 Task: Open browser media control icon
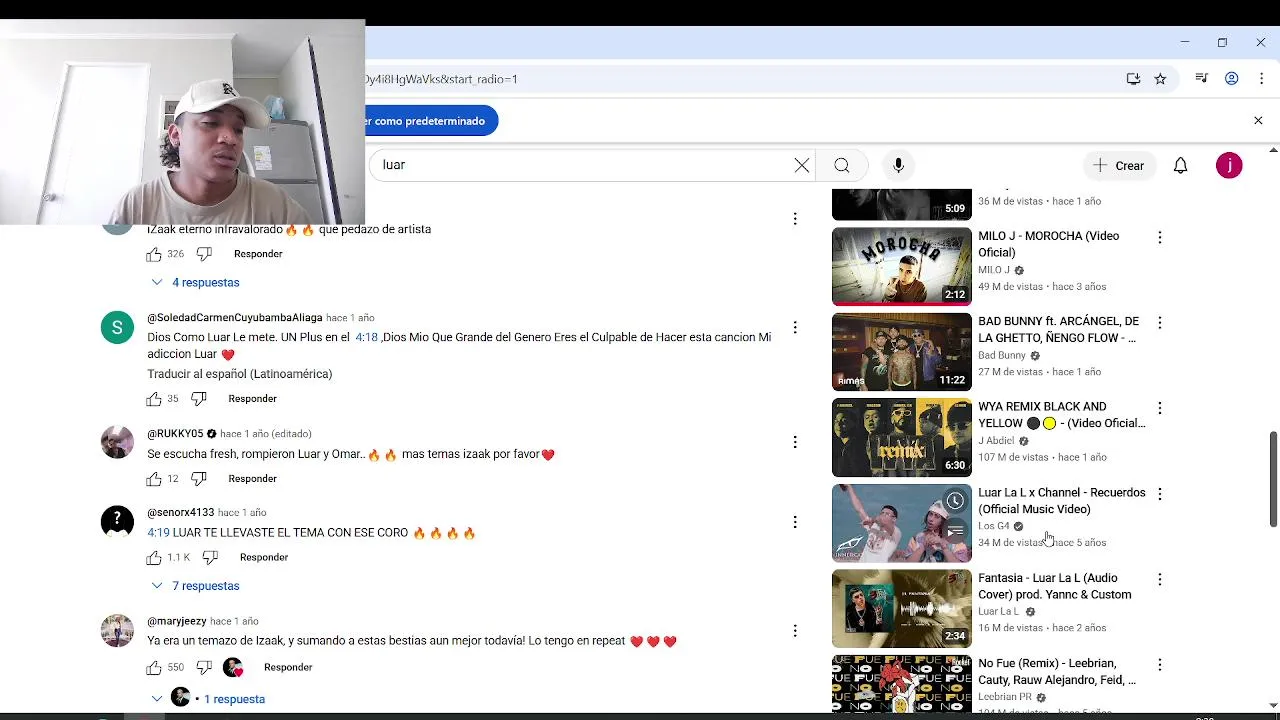[1202, 79]
